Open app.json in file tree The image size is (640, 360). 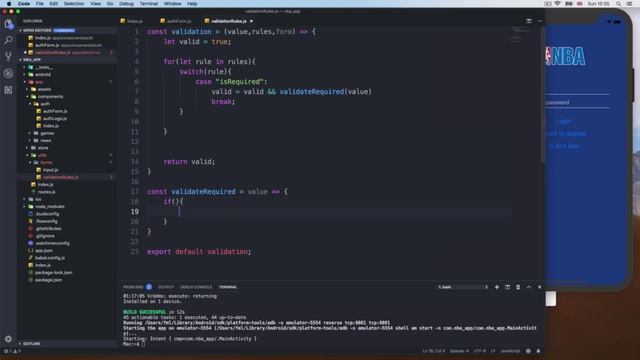click(44, 251)
